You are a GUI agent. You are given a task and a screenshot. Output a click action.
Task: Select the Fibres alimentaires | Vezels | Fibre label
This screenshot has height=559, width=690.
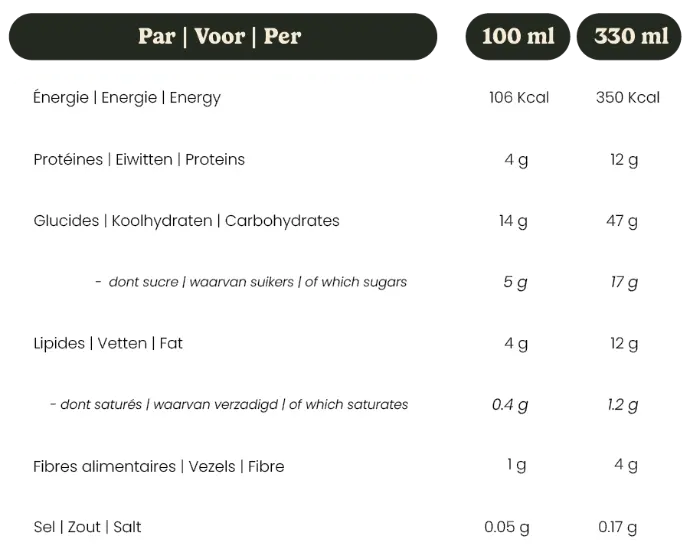[159, 466]
